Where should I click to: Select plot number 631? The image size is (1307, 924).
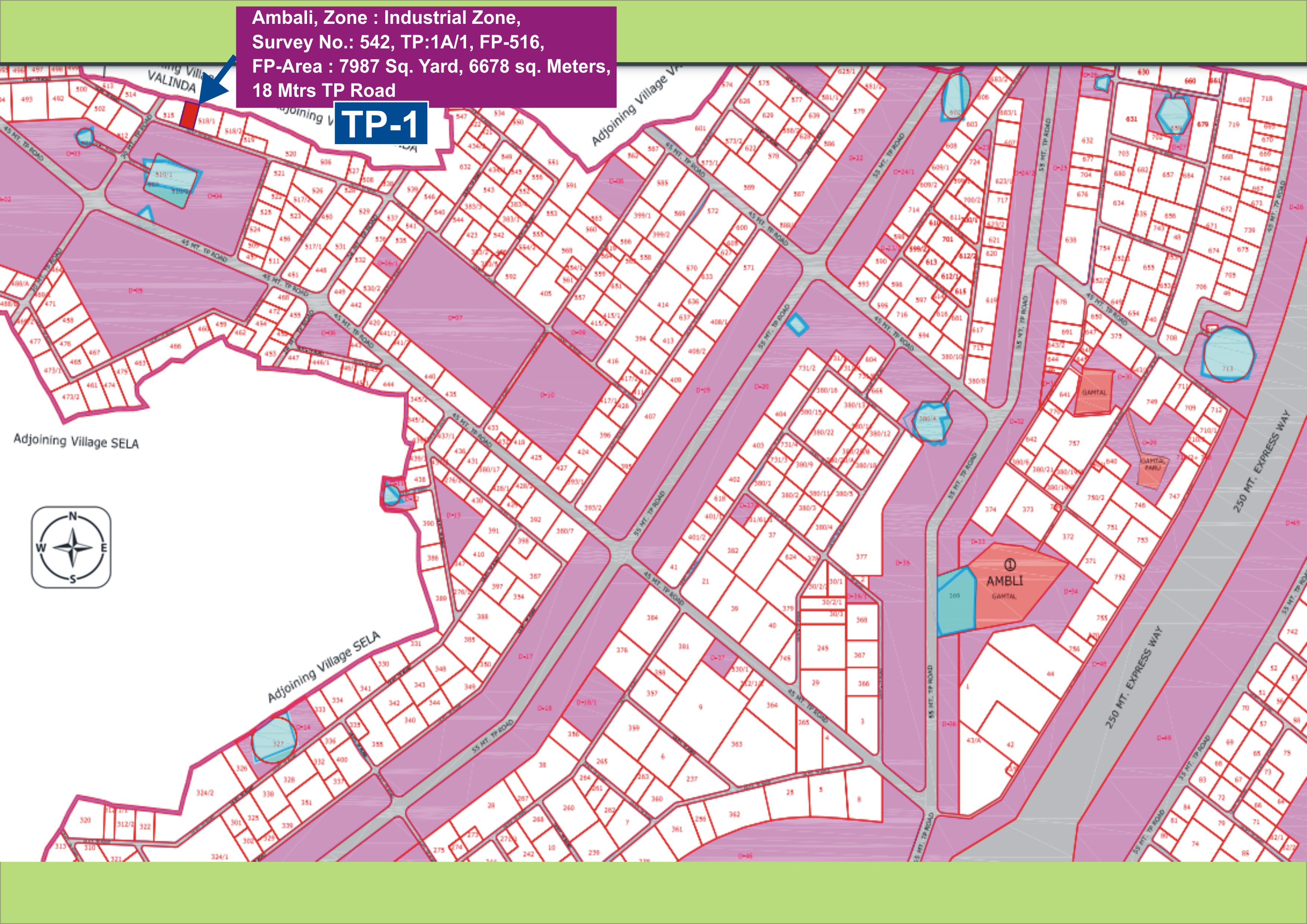(1131, 120)
